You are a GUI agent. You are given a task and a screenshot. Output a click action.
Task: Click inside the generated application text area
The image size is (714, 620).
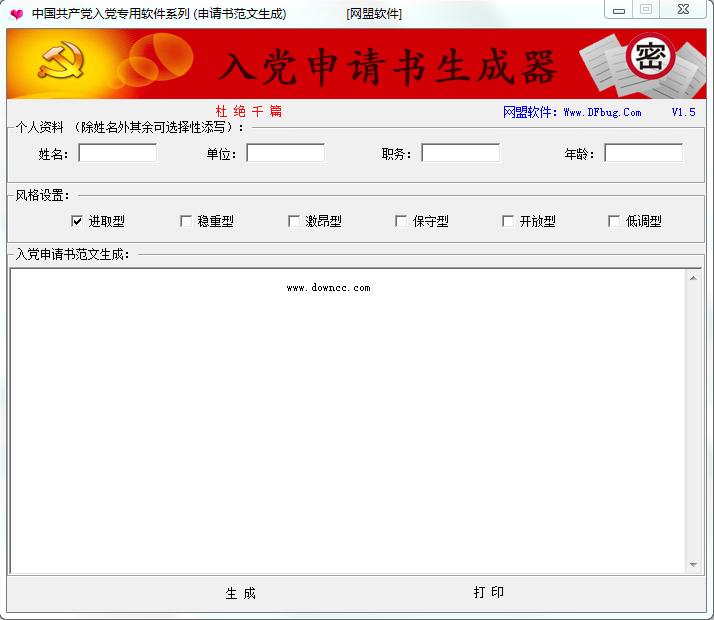pos(348,420)
